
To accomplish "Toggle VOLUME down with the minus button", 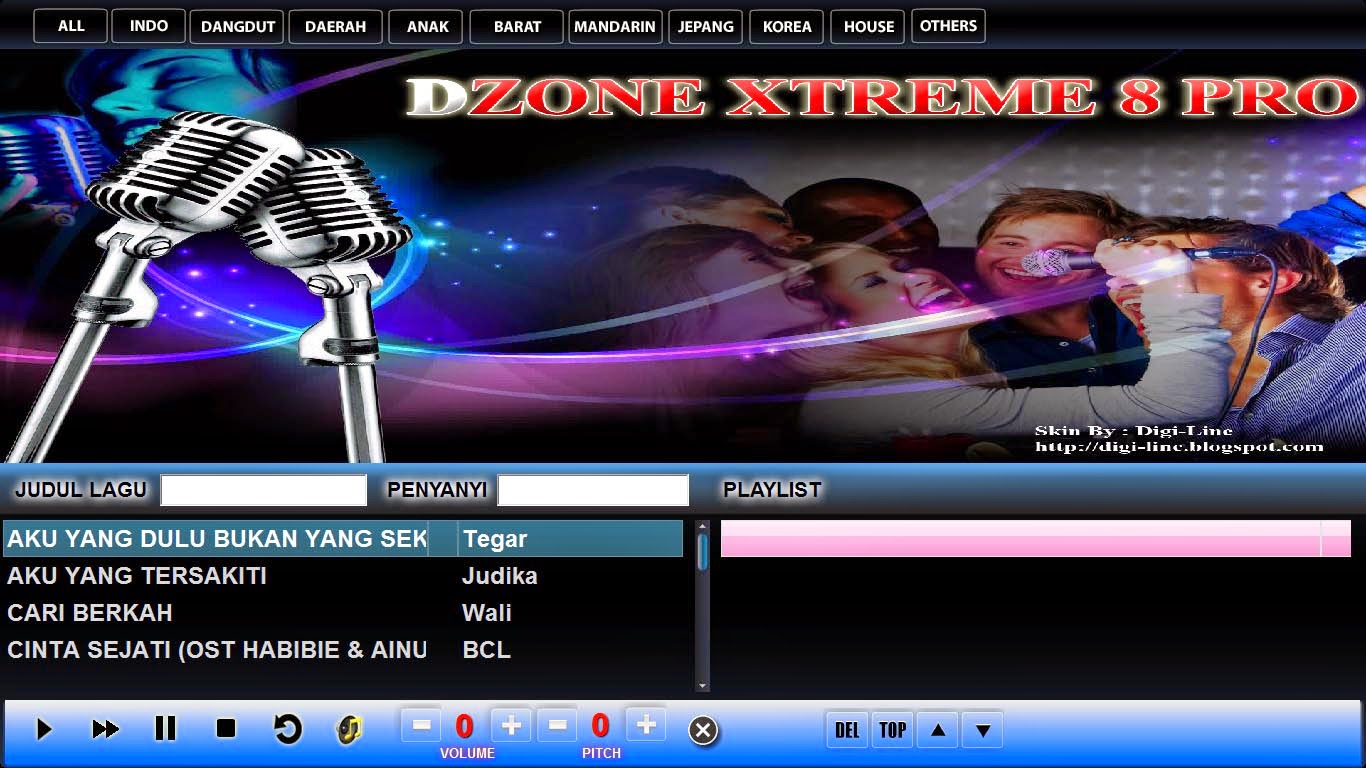I will [421, 726].
